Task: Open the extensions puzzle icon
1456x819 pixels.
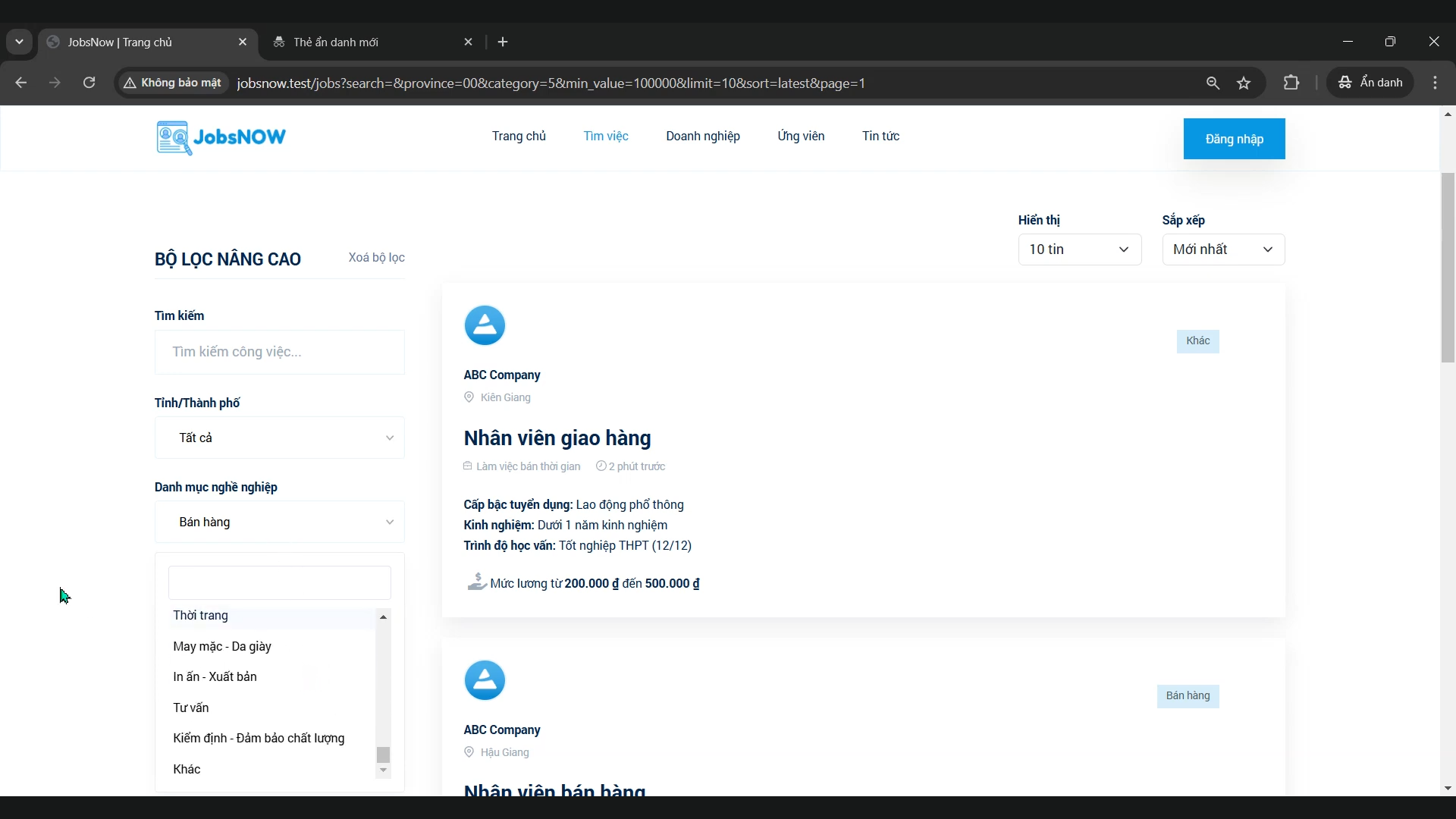Action: [1291, 83]
